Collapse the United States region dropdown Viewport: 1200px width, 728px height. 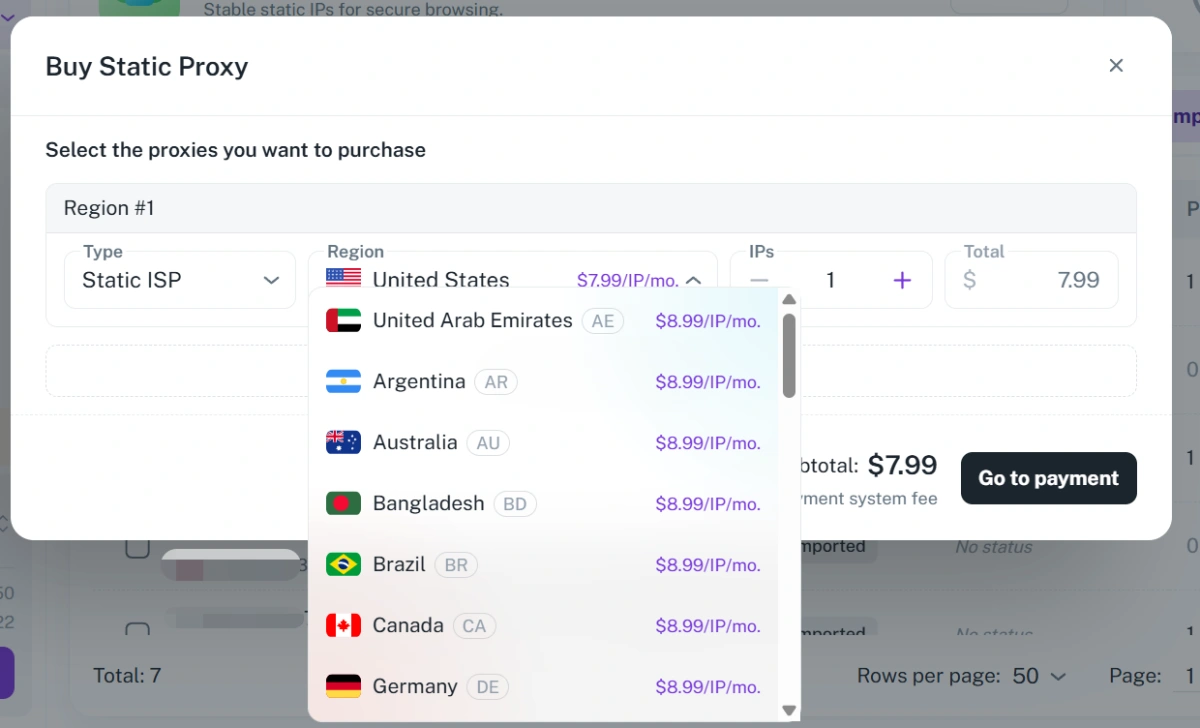tap(694, 281)
